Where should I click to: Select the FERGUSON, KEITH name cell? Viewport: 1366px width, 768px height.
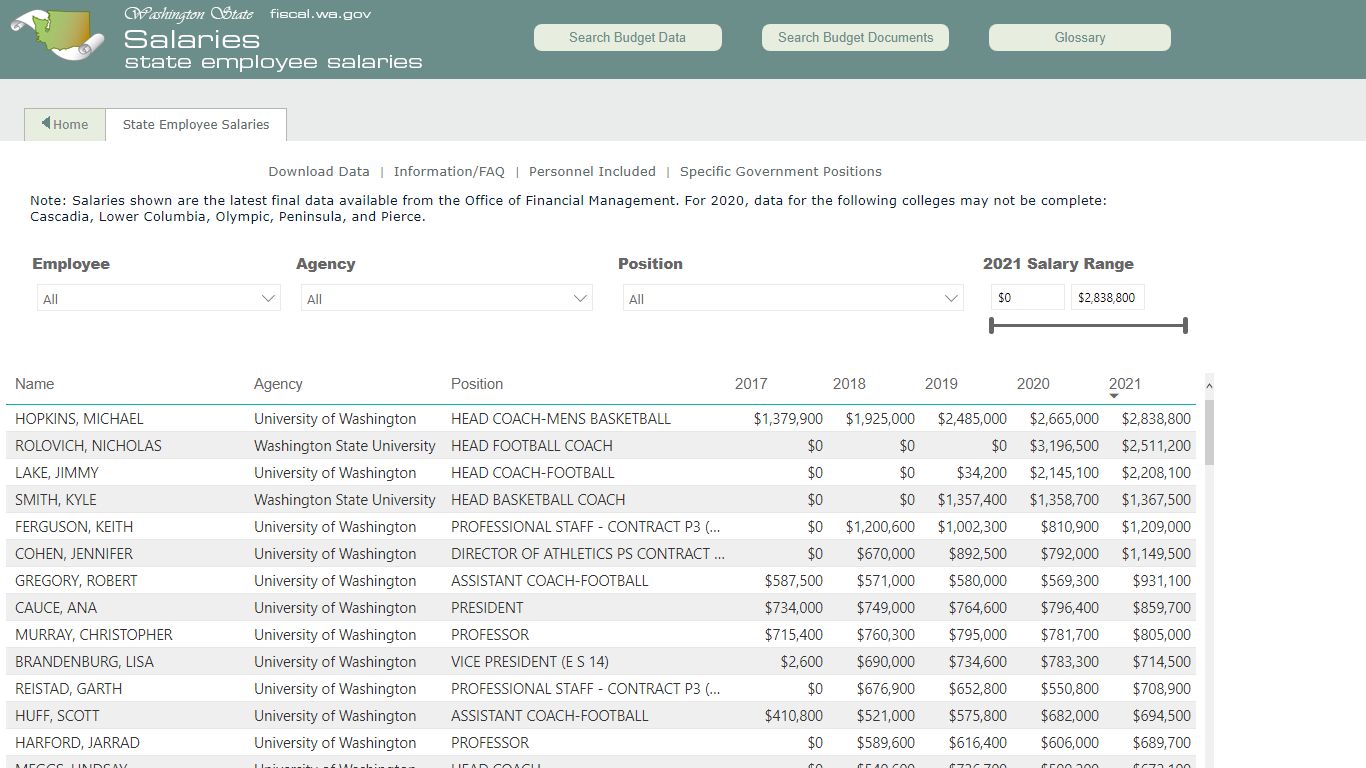click(74, 527)
